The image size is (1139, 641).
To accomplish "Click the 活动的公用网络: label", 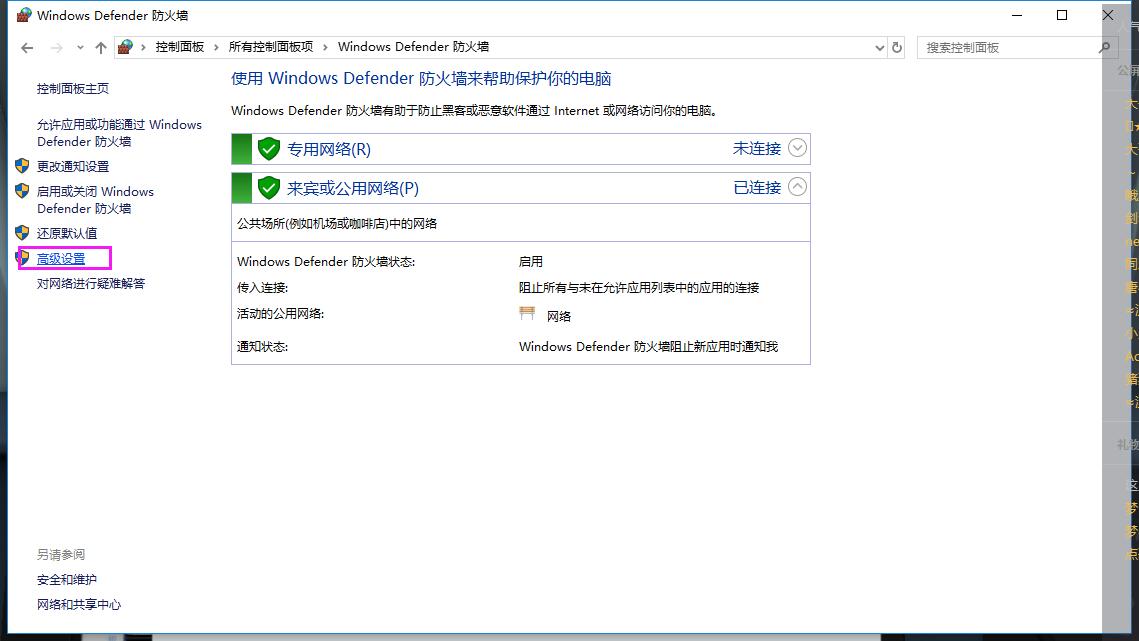I will point(280,314).
